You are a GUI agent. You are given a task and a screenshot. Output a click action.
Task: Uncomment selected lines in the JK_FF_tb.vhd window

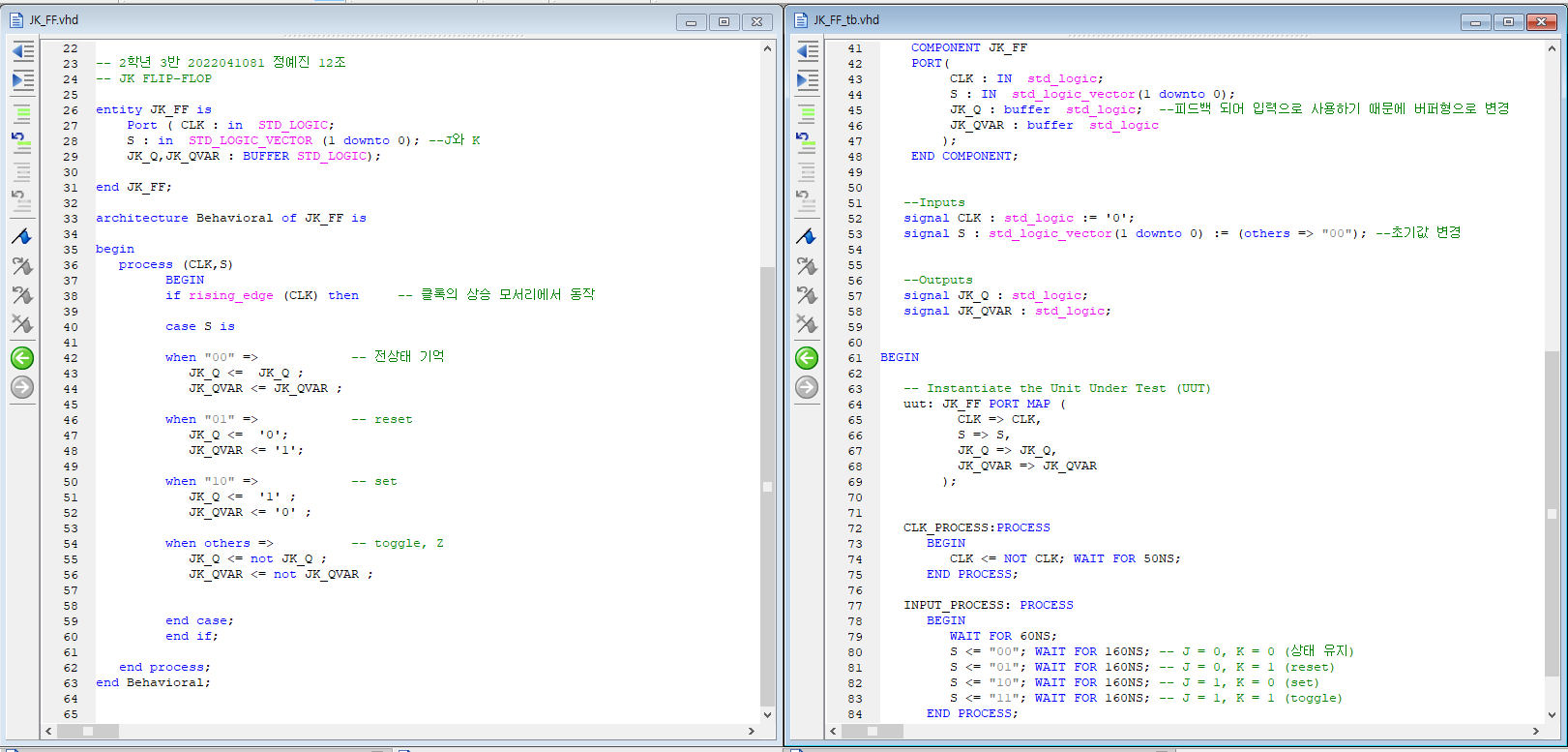pos(807,141)
